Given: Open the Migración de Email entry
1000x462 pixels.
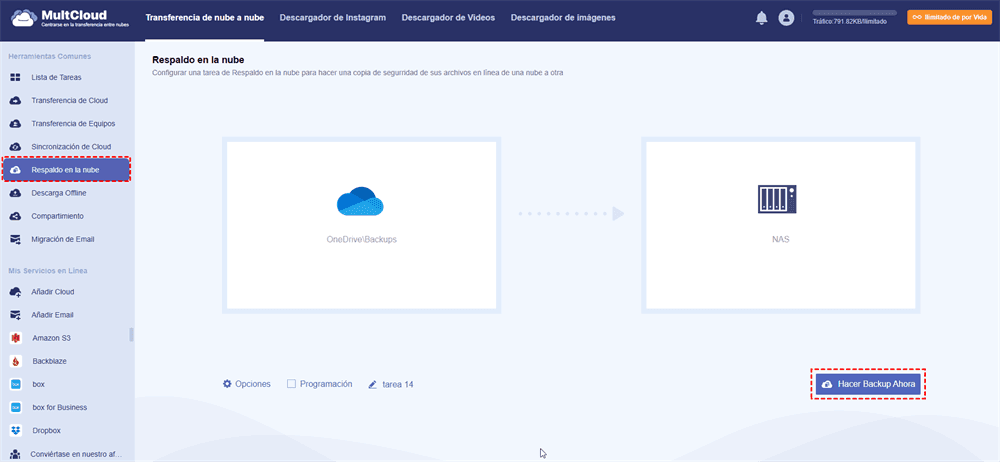Looking at the screenshot, I should tap(67, 239).
